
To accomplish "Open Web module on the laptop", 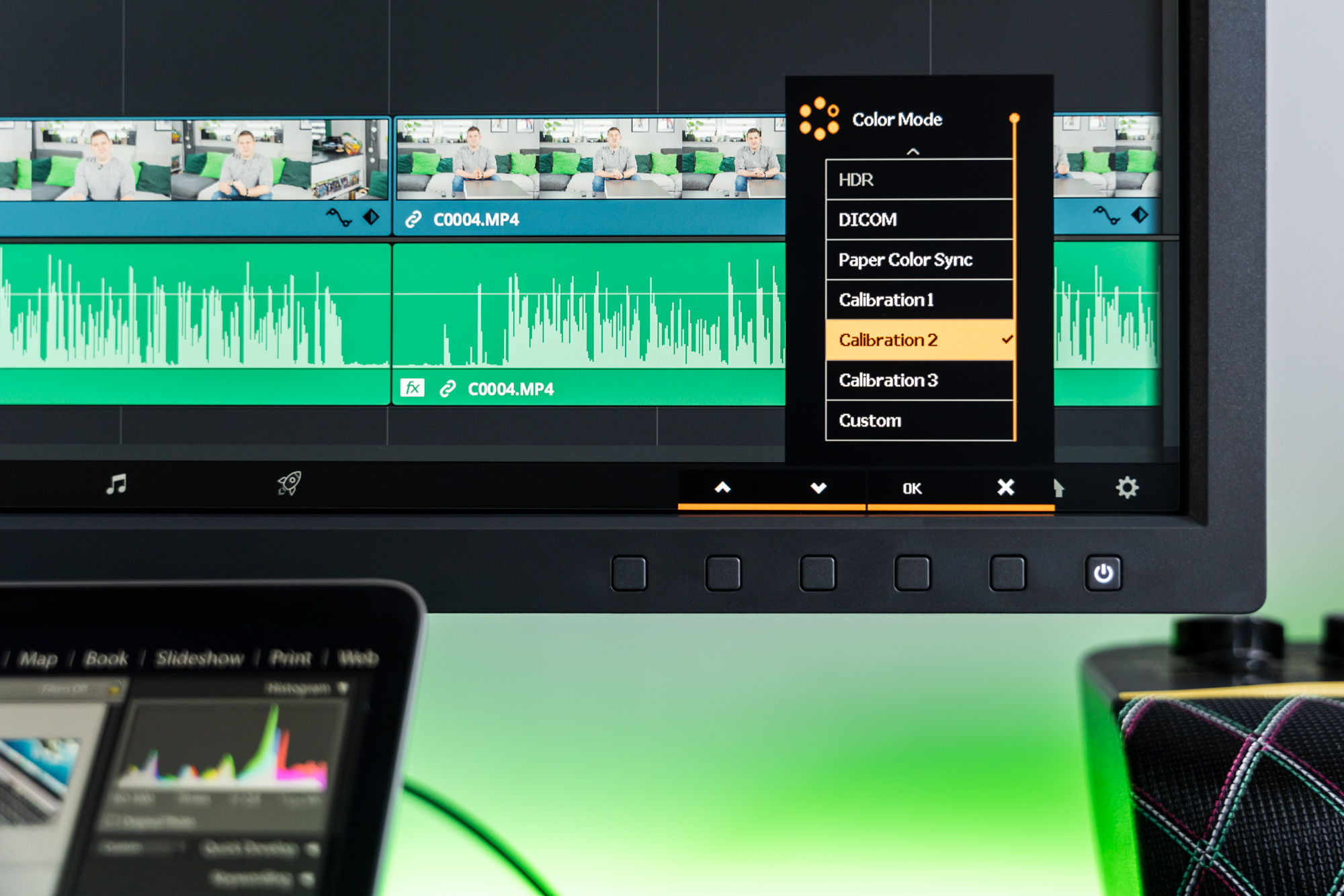I will [358, 658].
